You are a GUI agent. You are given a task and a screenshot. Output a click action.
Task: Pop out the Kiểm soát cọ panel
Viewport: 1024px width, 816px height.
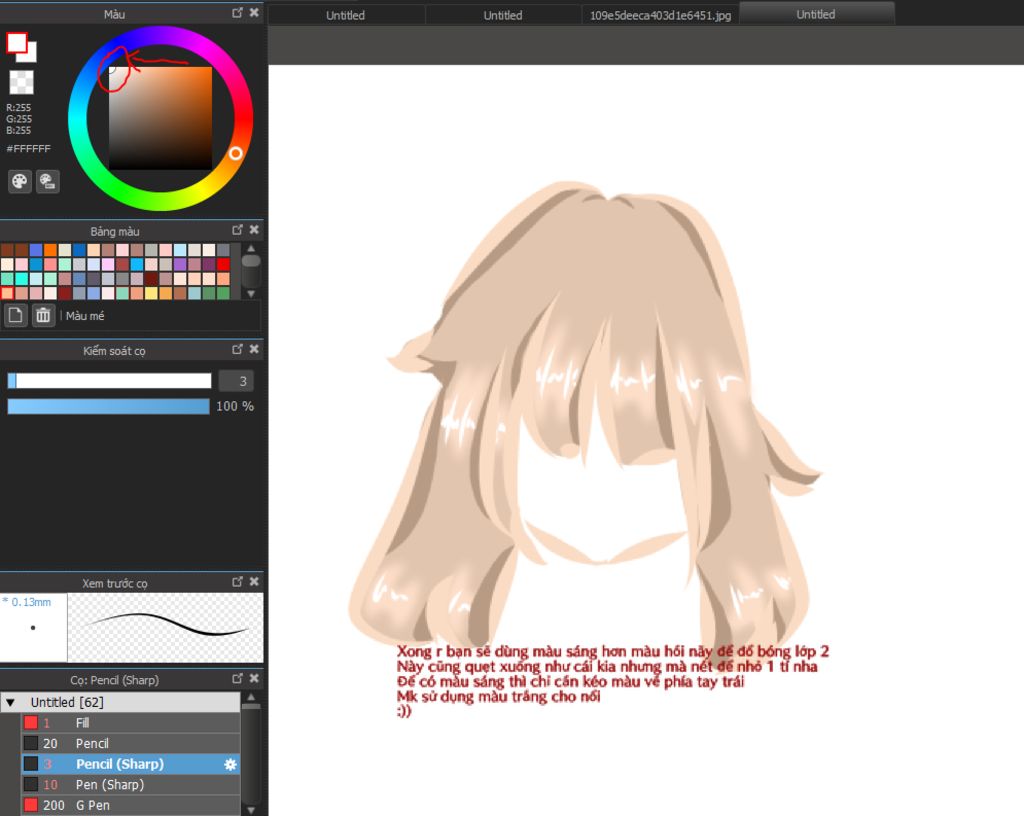[237, 350]
